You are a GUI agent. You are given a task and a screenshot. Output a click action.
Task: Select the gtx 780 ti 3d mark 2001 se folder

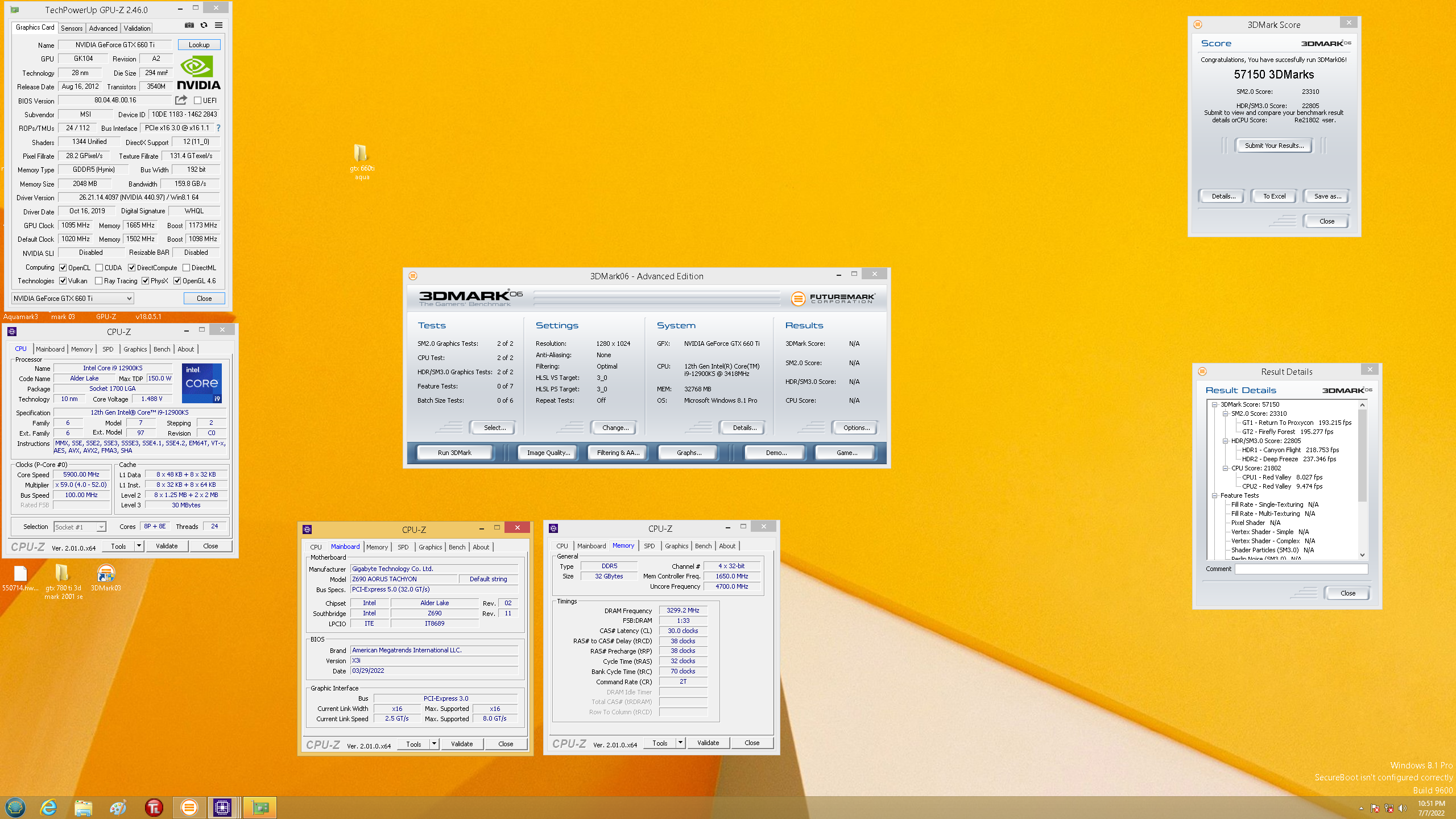[63, 581]
